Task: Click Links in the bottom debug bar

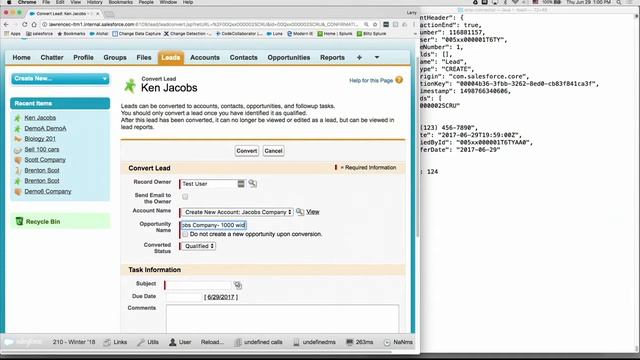Action: tap(116, 342)
